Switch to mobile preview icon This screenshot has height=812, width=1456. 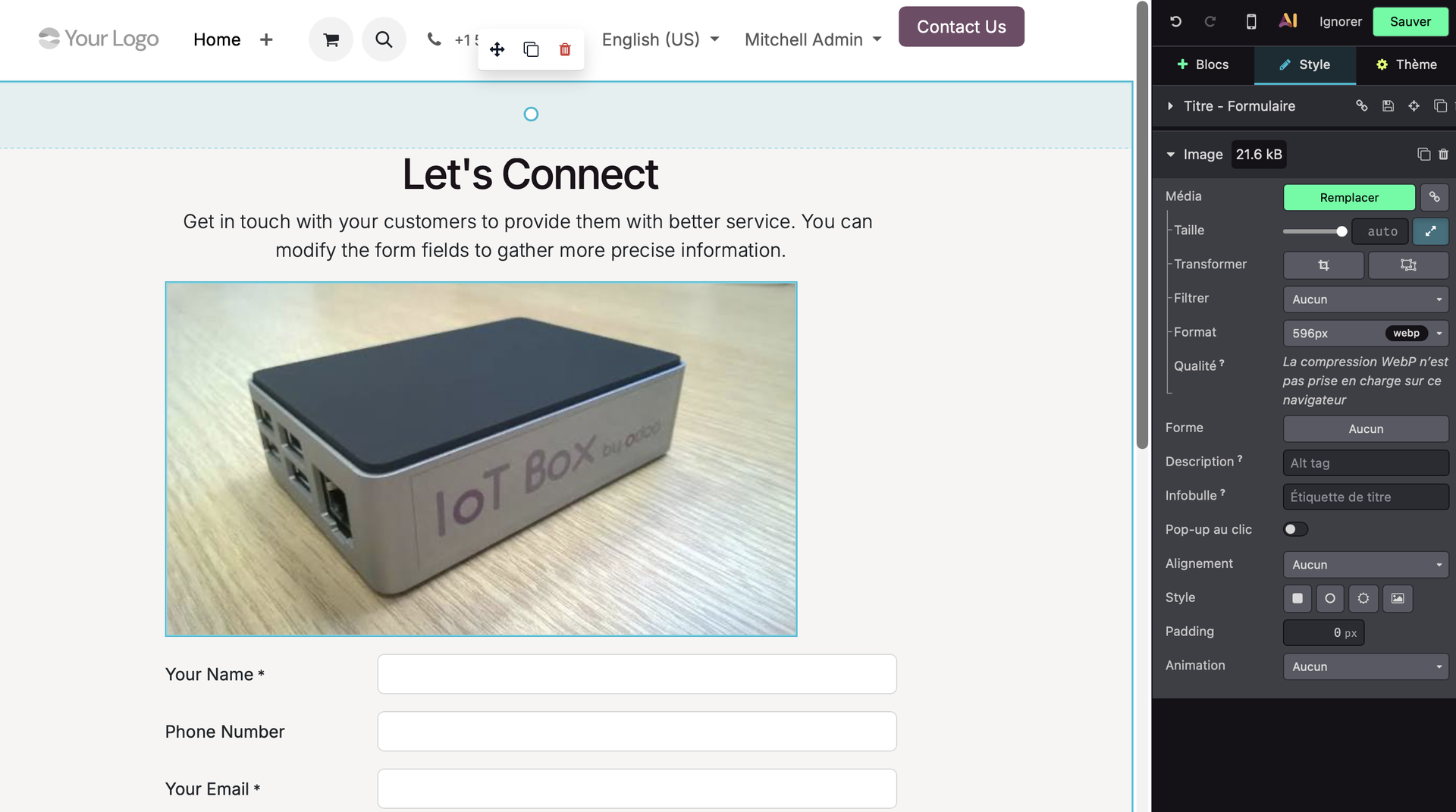point(1251,21)
